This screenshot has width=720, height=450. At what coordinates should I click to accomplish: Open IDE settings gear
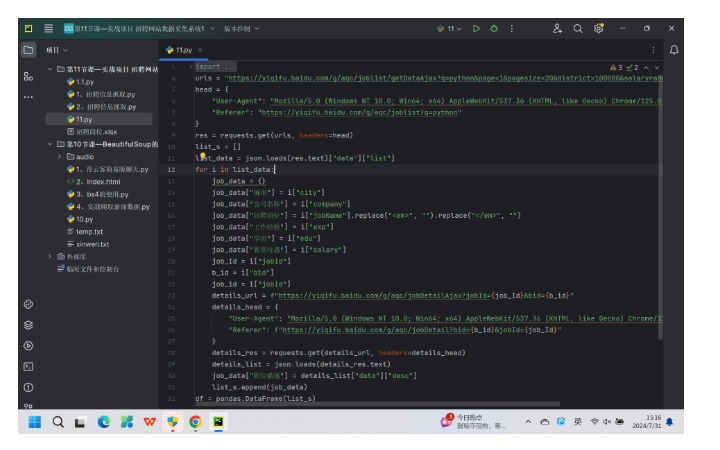coord(599,28)
